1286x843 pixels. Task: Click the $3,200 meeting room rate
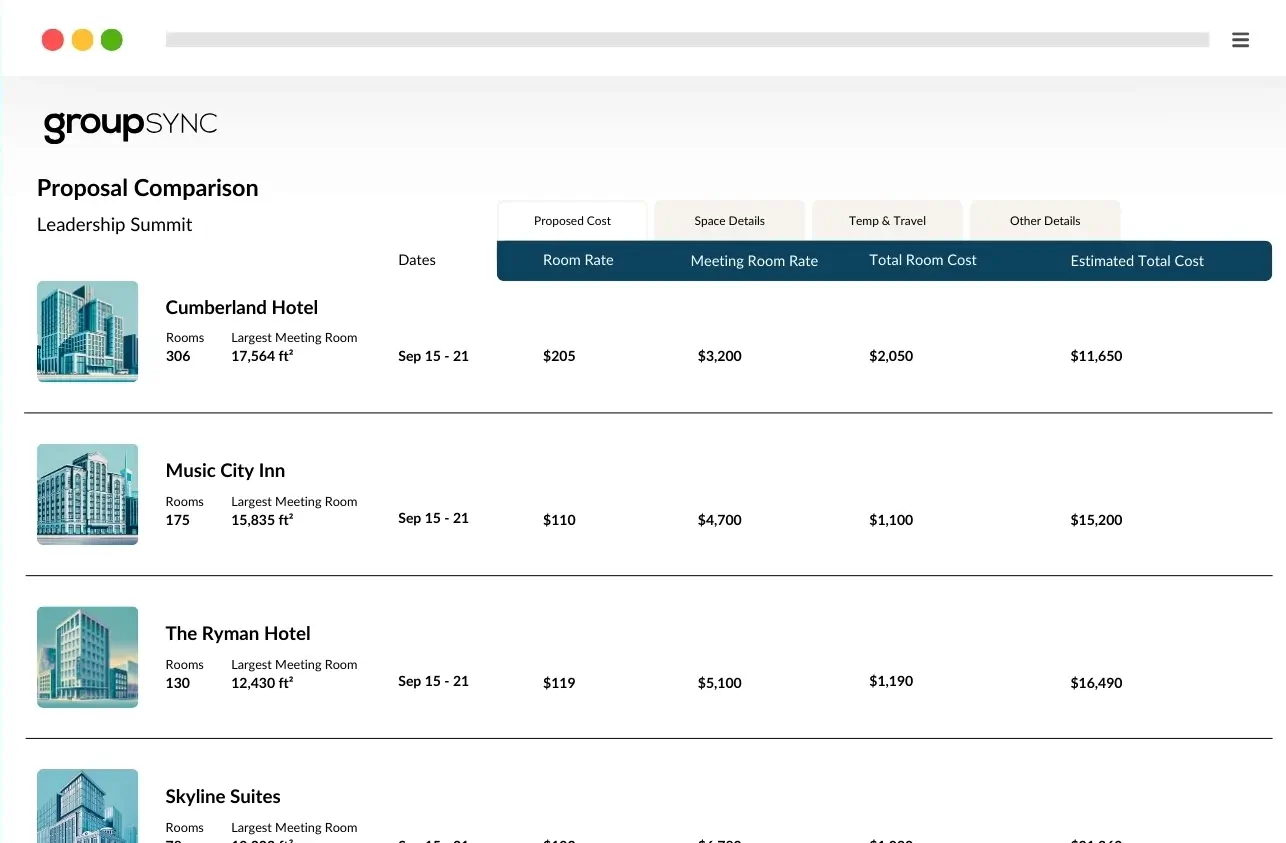click(720, 356)
